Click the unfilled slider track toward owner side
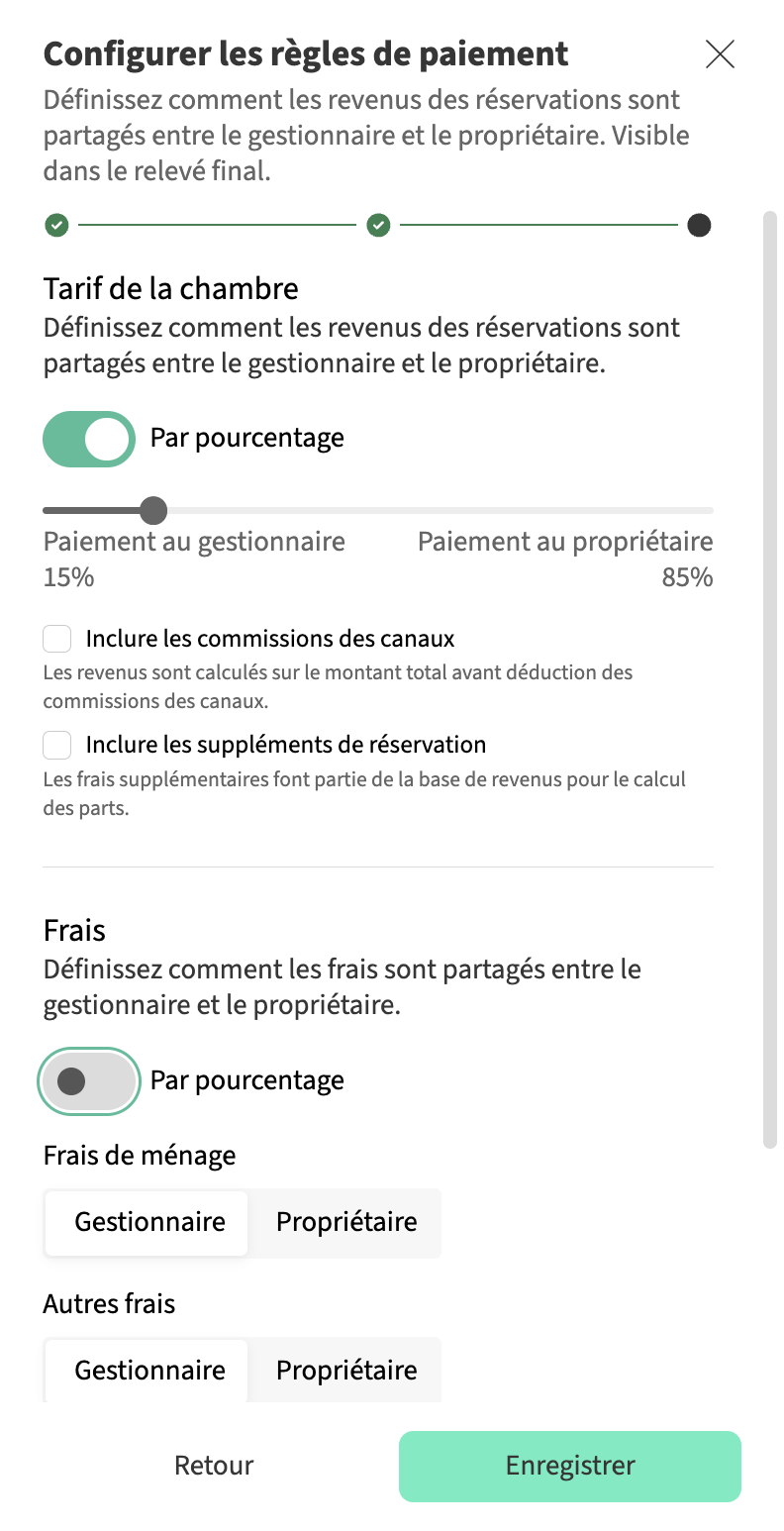The image size is (784, 1531). pyautogui.click(x=445, y=511)
